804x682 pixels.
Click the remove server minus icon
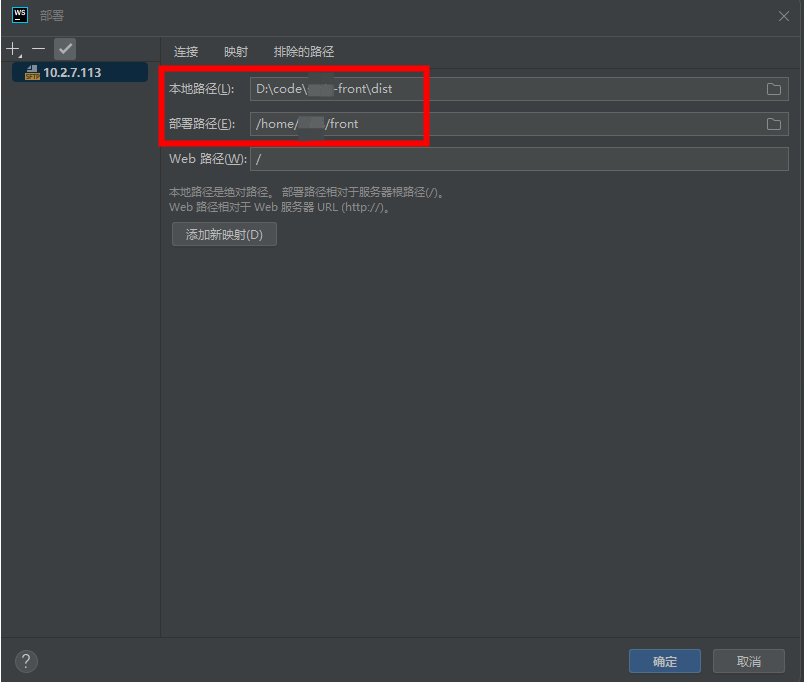click(38, 49)
